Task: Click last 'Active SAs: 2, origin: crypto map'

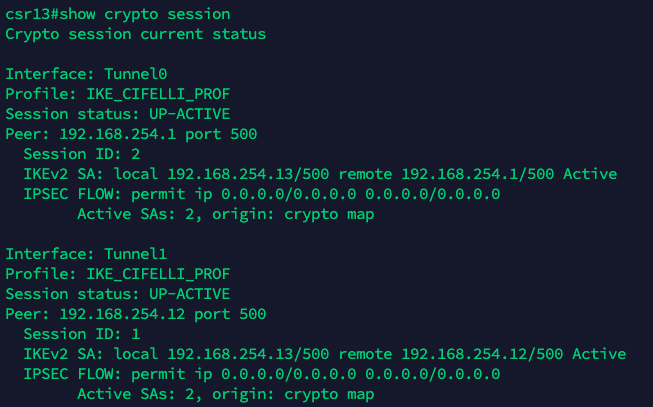Action: tap(226, 394)
